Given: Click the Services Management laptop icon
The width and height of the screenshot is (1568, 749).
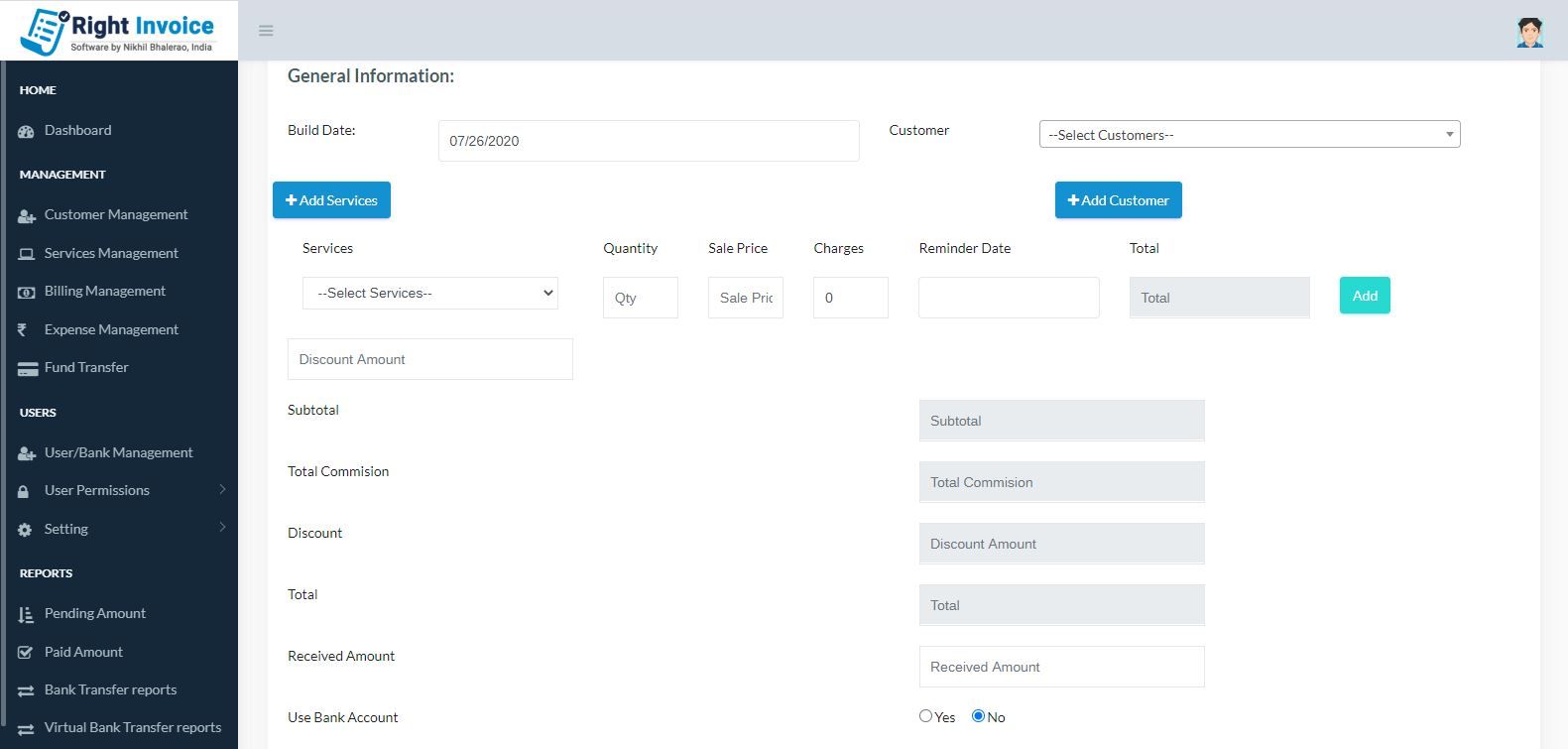Looking at the screenshot, I should click(27, 254).
